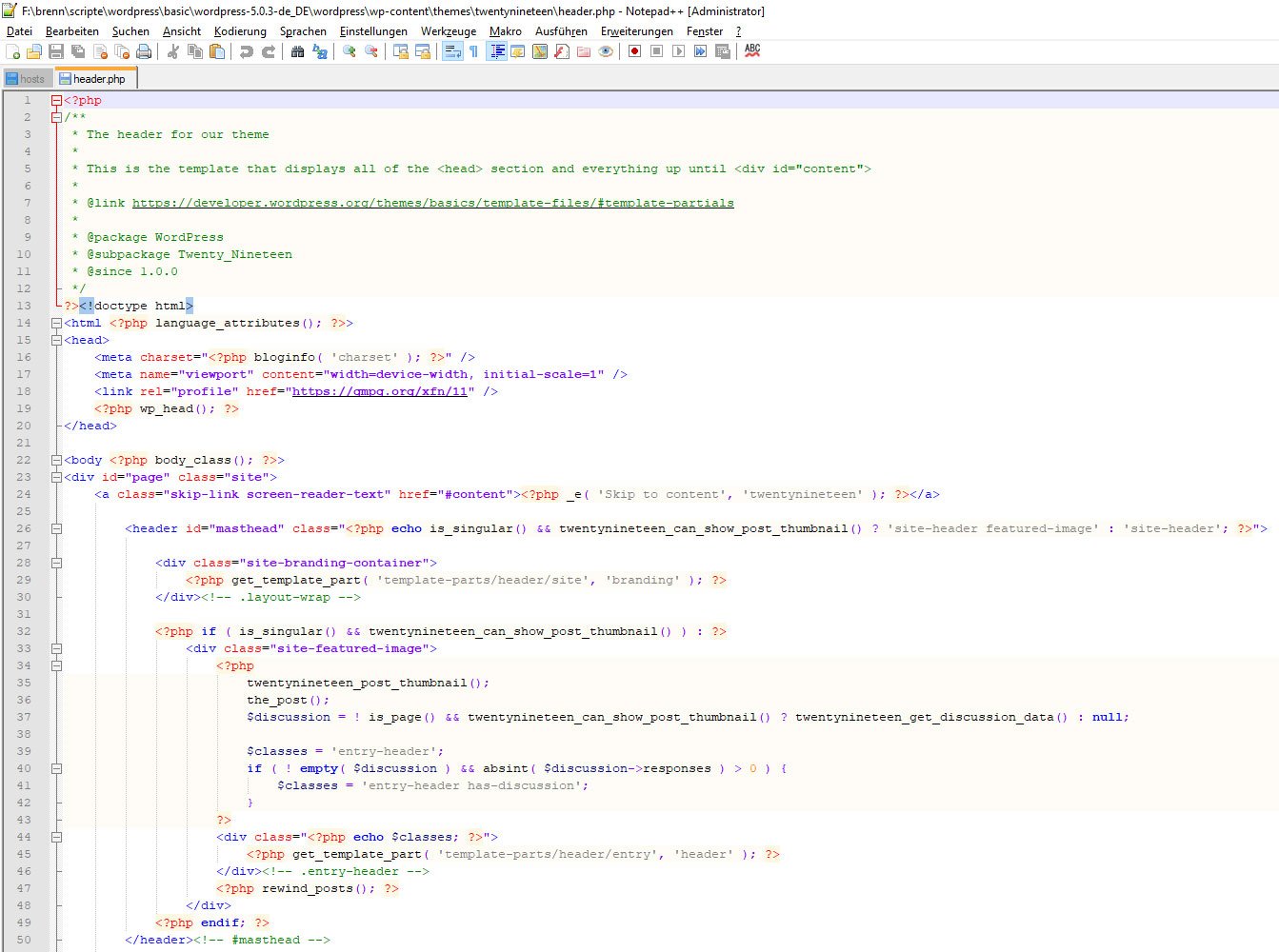Screen dimensions: 1279x952
Task: Open the Makro menu
Action: pyautogui.click(x=506, y=31)
